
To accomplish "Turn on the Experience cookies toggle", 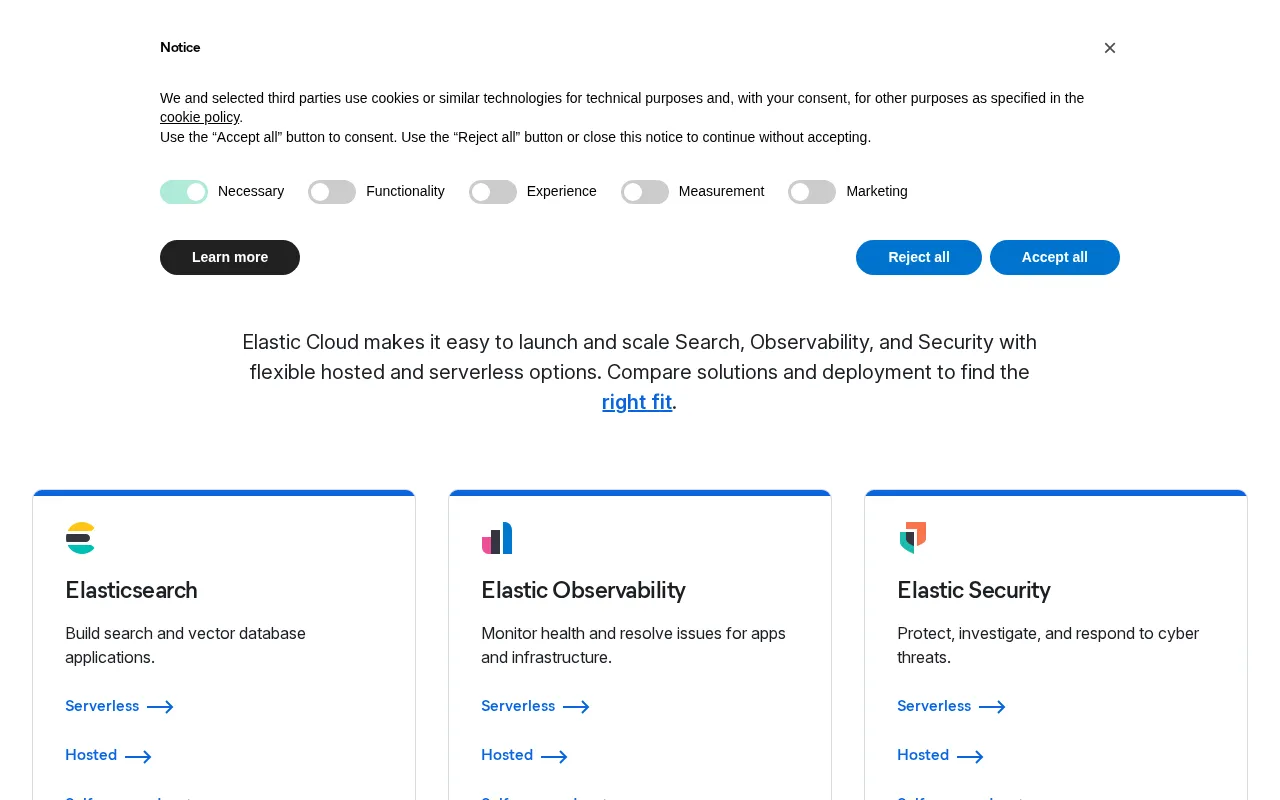I will click(493, 192).
